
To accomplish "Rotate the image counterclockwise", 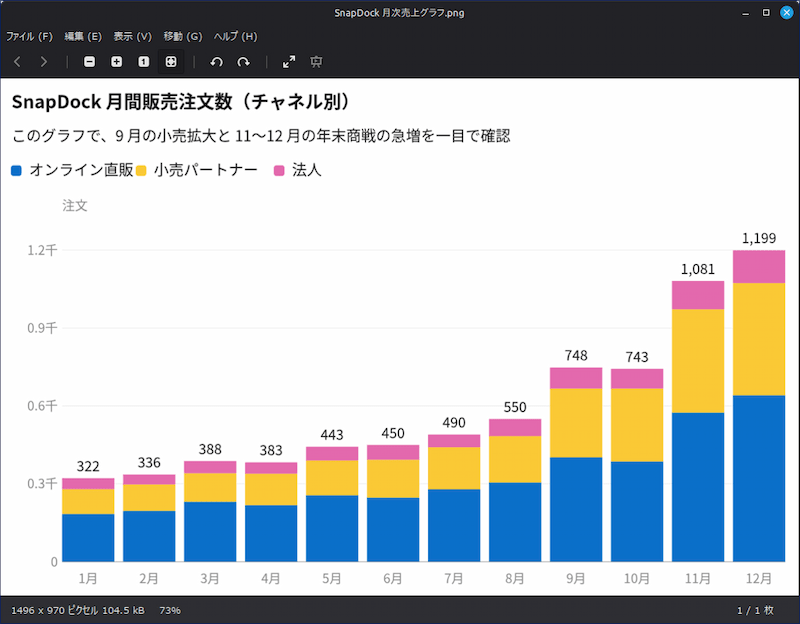I will [216, 62].
